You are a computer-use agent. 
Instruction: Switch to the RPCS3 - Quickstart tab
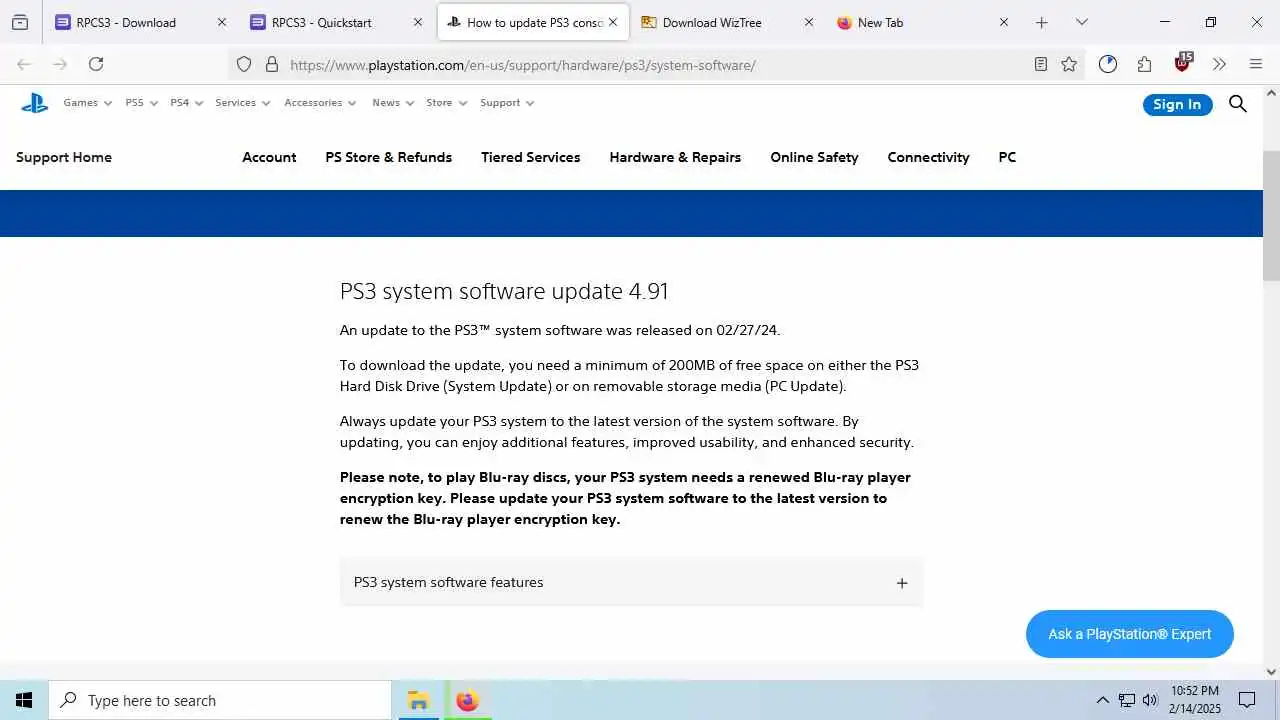coord(322,22)
